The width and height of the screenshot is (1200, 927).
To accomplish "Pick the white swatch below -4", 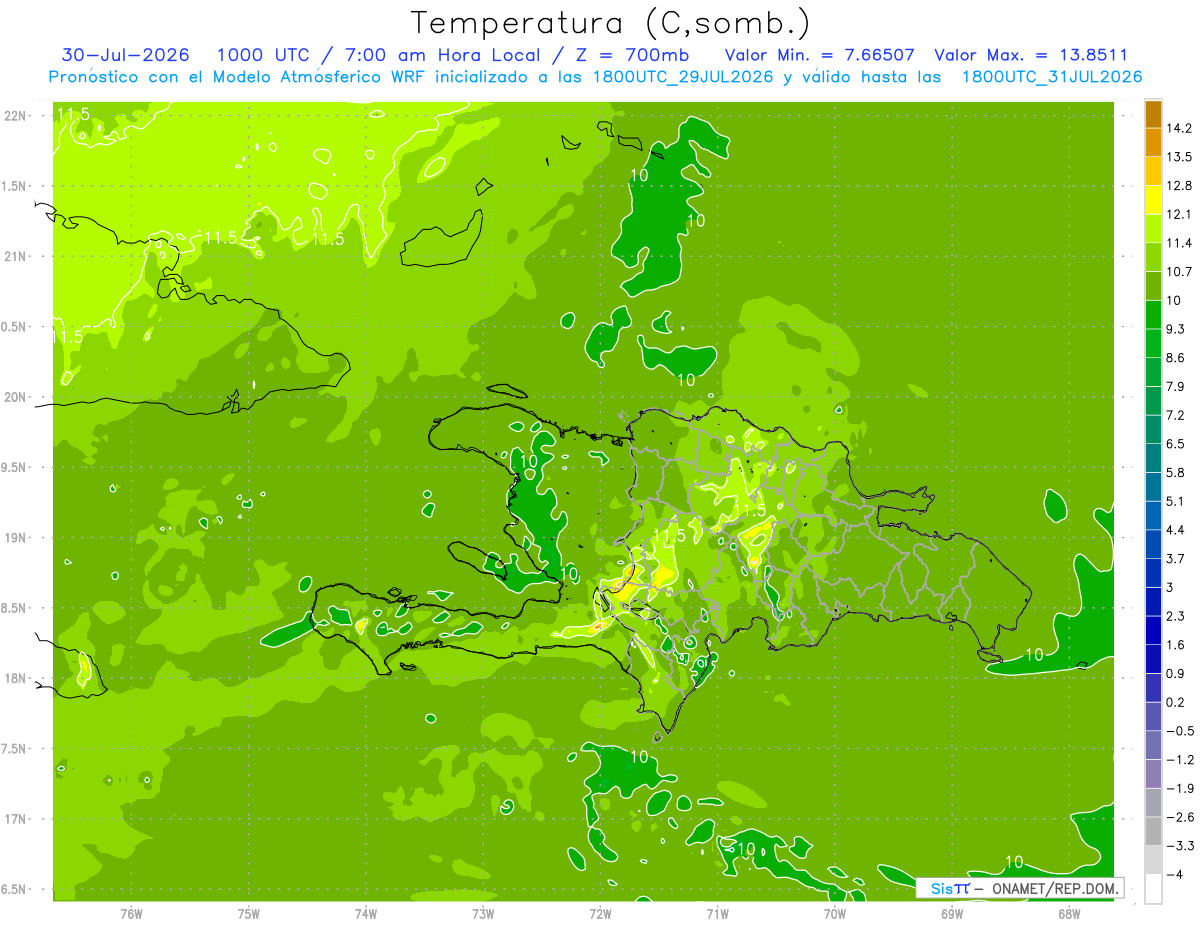I will click(1153, 889).
